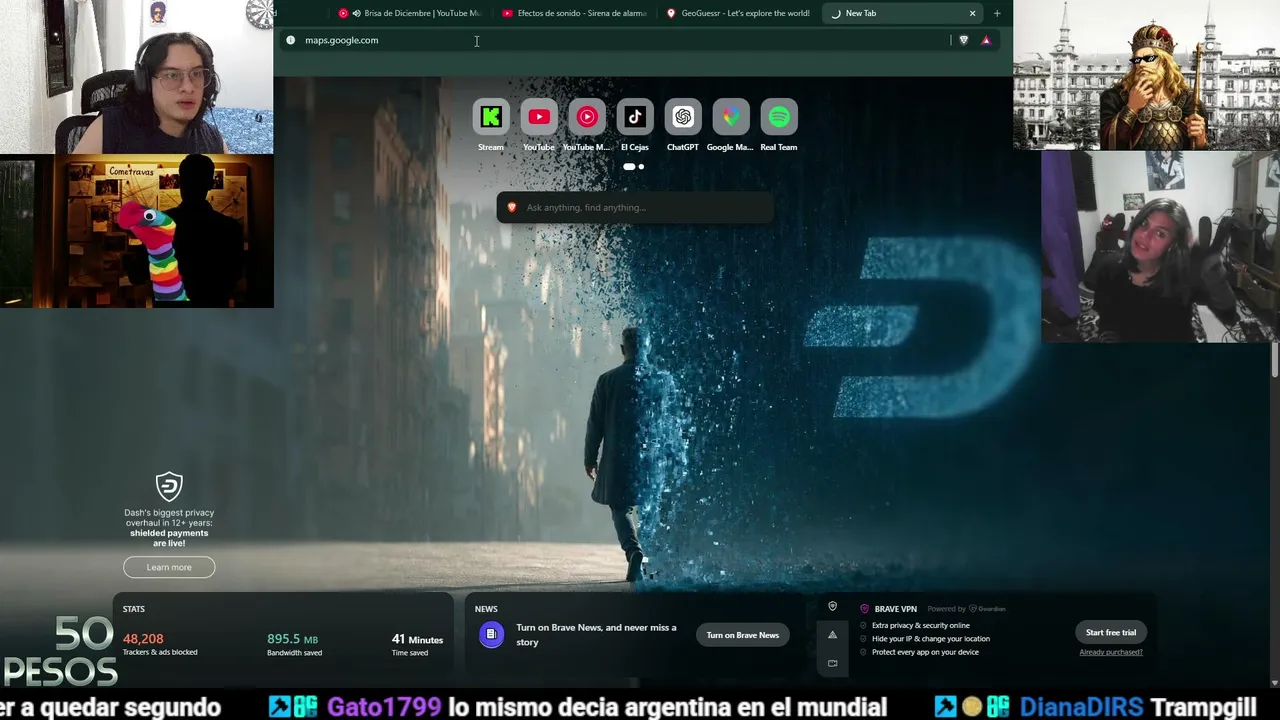1280x720 pixels.
Task: Select the first shortcuts page dot
Action: (x=629, y=167)
